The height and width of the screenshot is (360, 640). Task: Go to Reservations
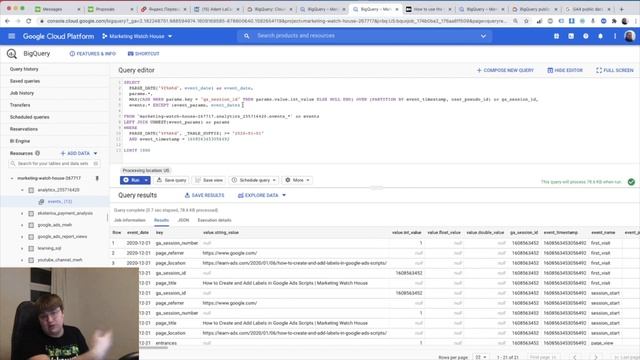(24, 129)
